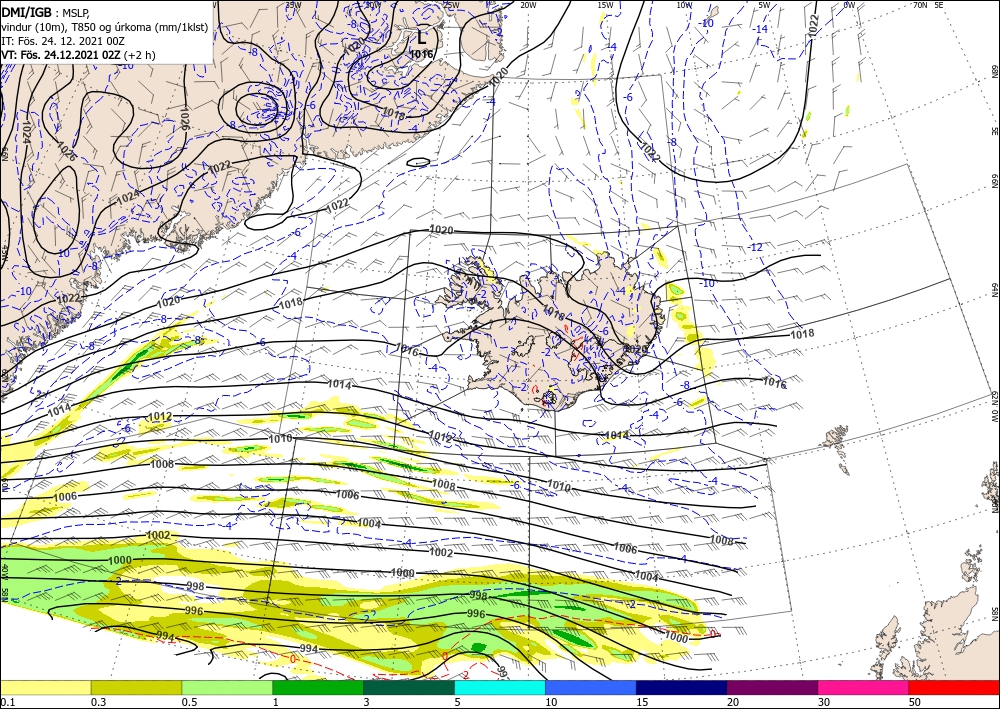Click the '1' legend value
Screen dimensions: 1000x709
coord(276,702)
